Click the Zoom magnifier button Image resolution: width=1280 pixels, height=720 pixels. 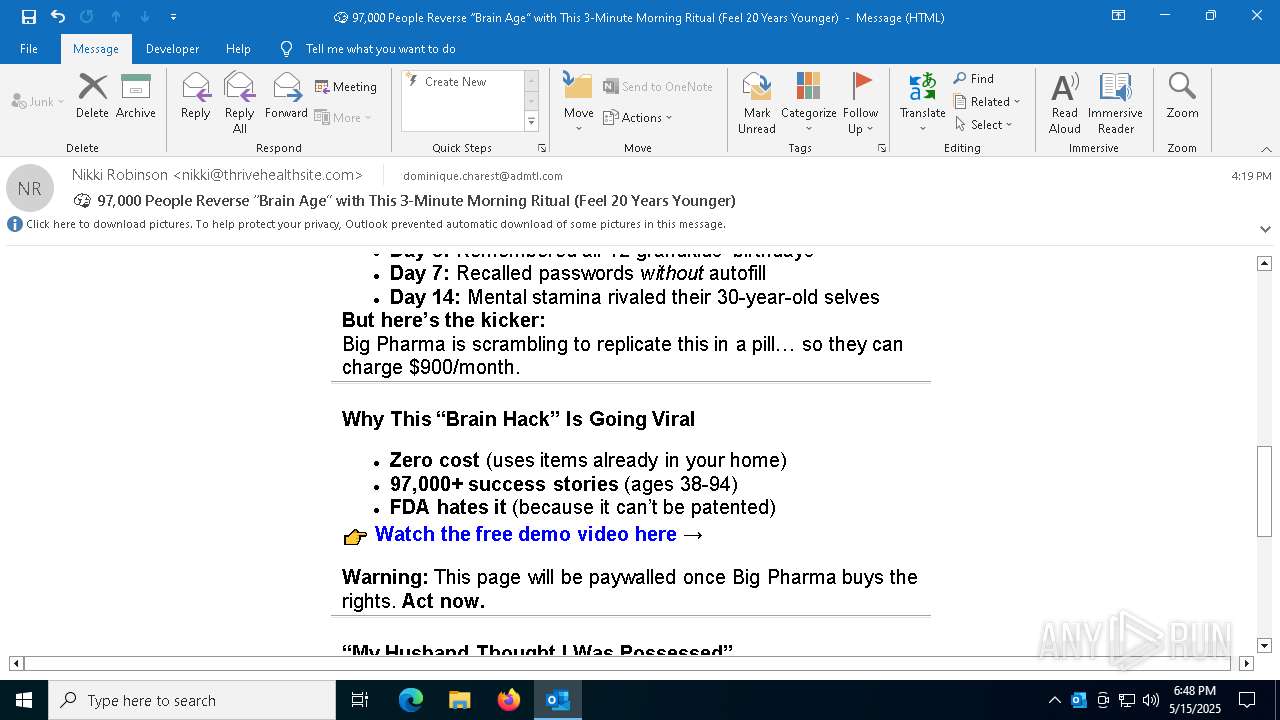[1182, 96]
